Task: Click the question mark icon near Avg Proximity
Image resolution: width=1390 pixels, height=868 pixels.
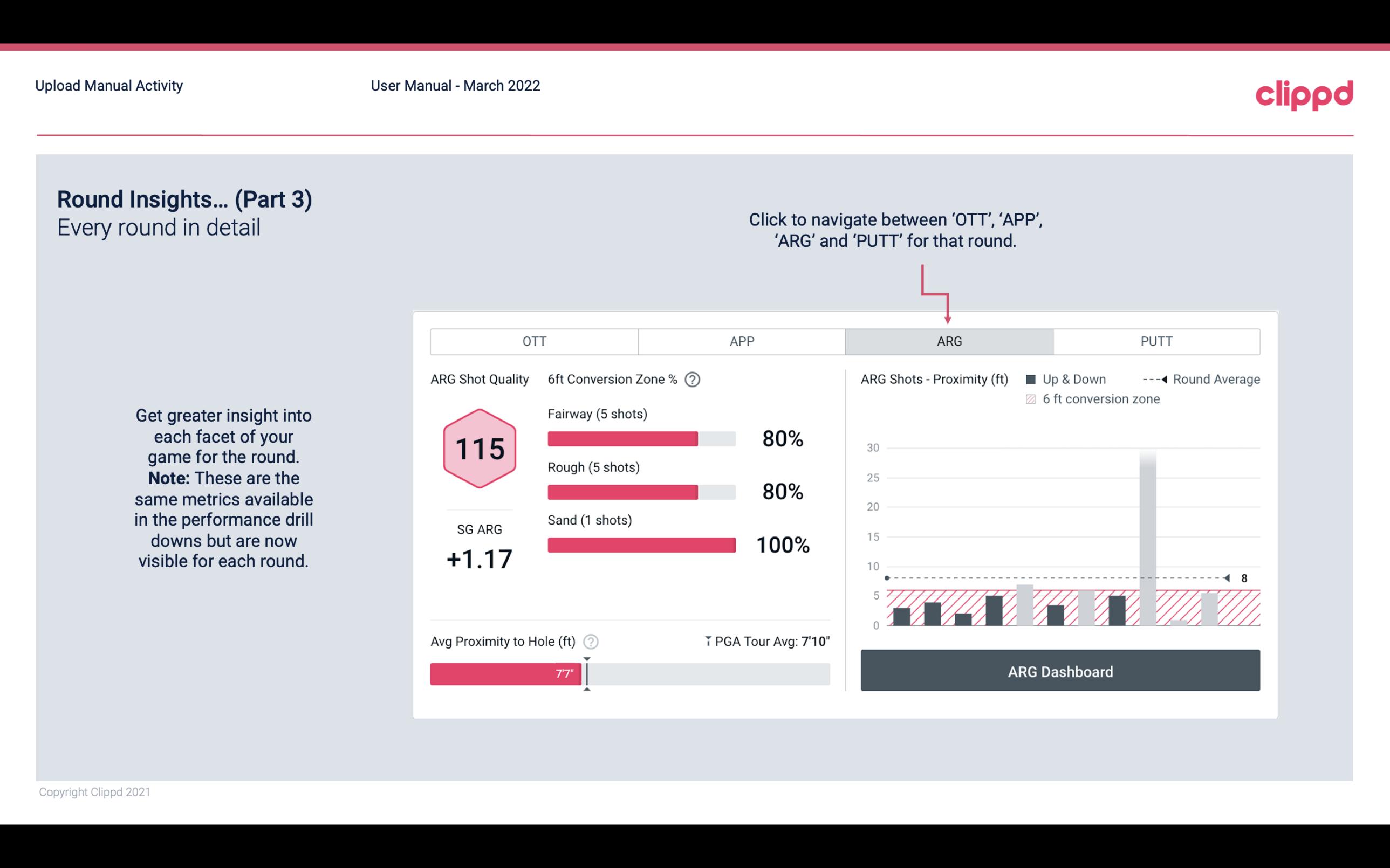Action: [x=591, y=641]
